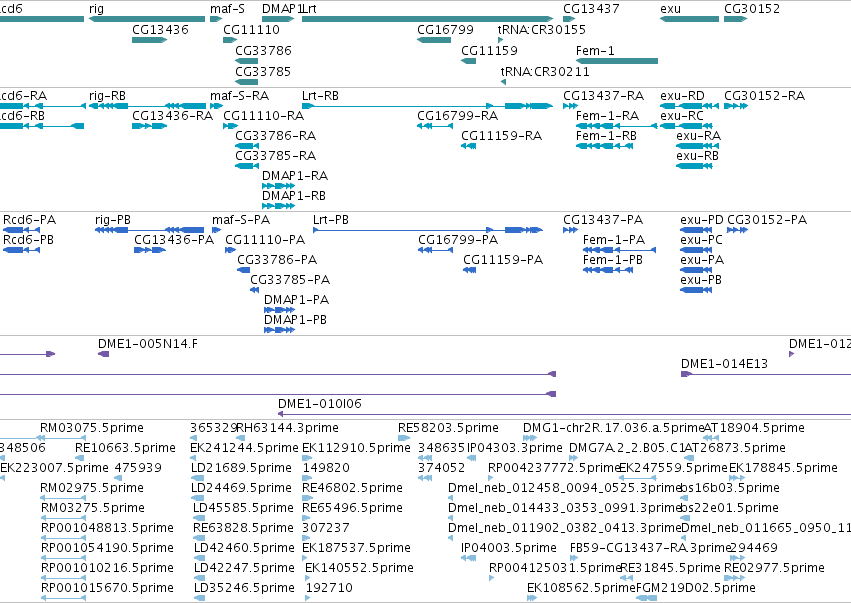Select the "CG11159-RA" transcript label
The width and height of the screenshot is (851, 603).
pyautogui.click(x=501, y=136)
